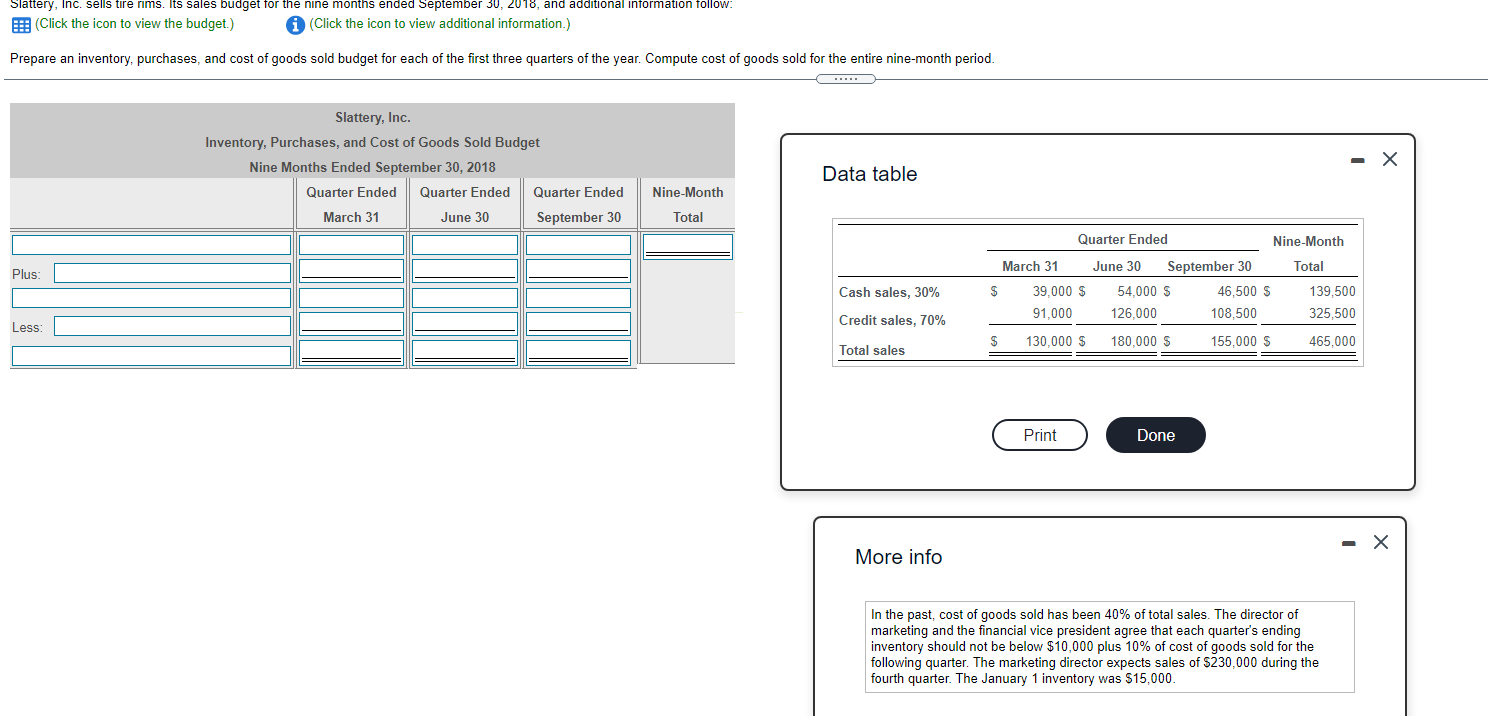Close the More info dialog
The image size is (1488, 716).
(x=1381, y=543)
